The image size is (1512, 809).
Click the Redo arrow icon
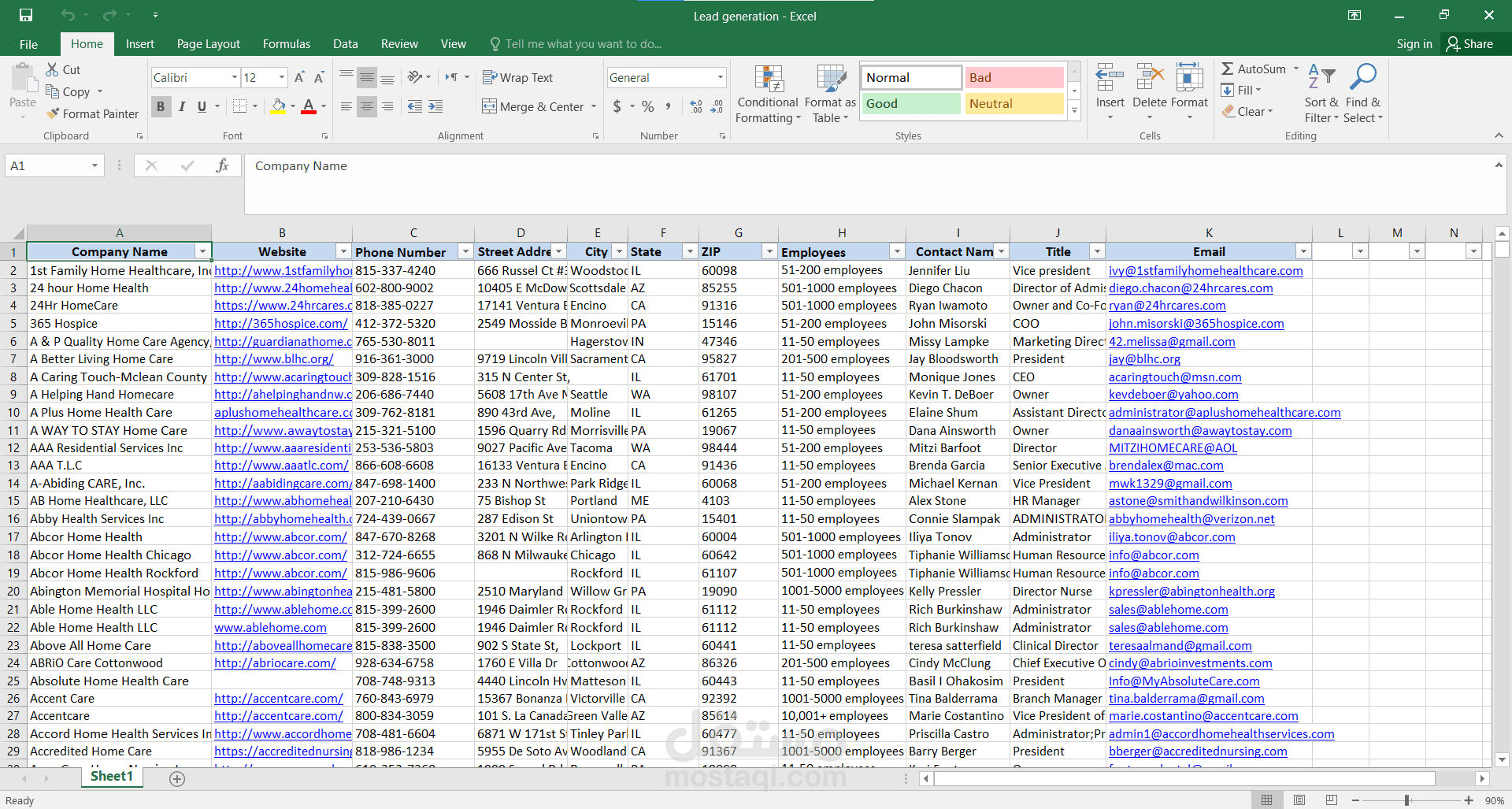point(109,15)
